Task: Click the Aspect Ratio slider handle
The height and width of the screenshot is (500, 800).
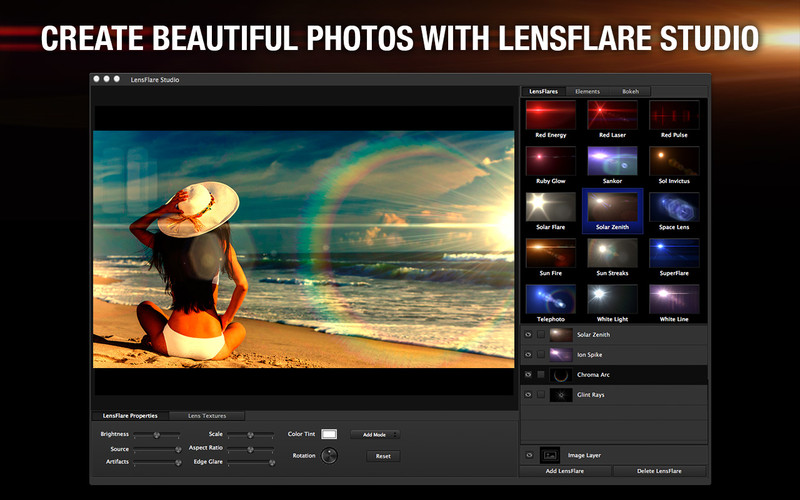Action: point(251,449)
